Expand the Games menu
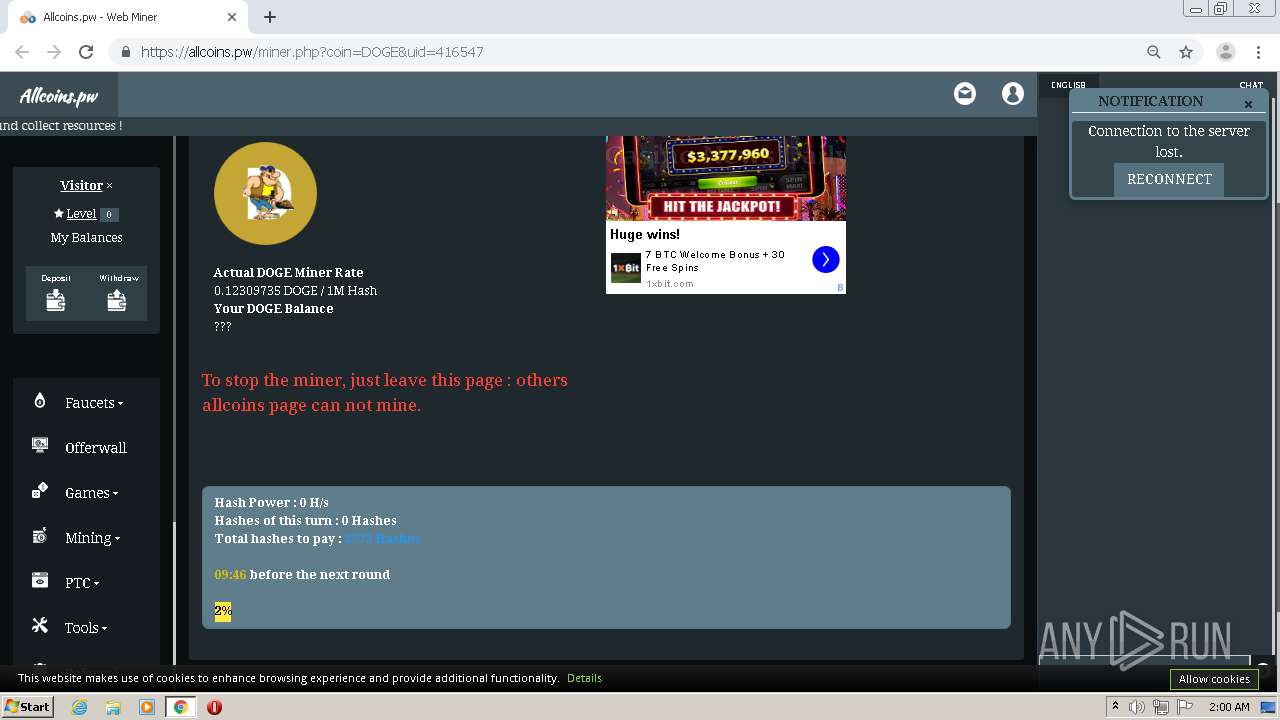 (91, 493)
